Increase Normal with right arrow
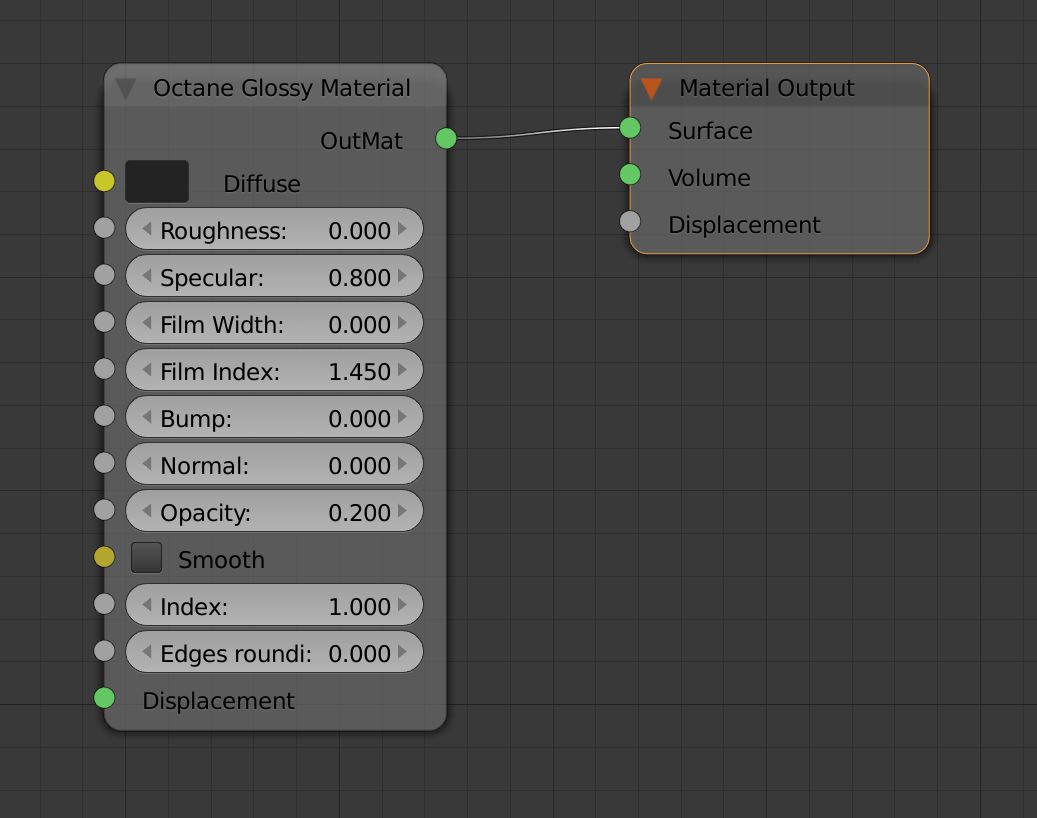 click(x=402, y=464)
